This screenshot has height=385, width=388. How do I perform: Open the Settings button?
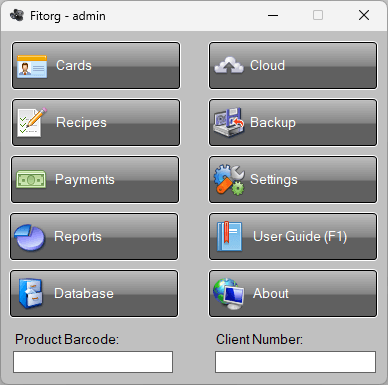click(293, 180)
